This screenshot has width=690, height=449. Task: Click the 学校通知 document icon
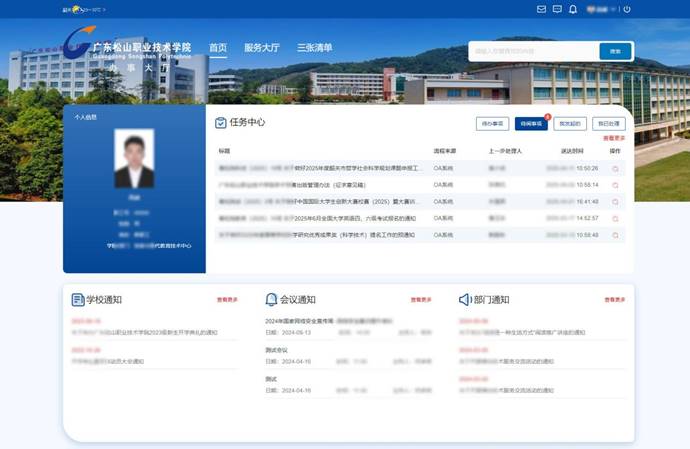tap(77, 300)
